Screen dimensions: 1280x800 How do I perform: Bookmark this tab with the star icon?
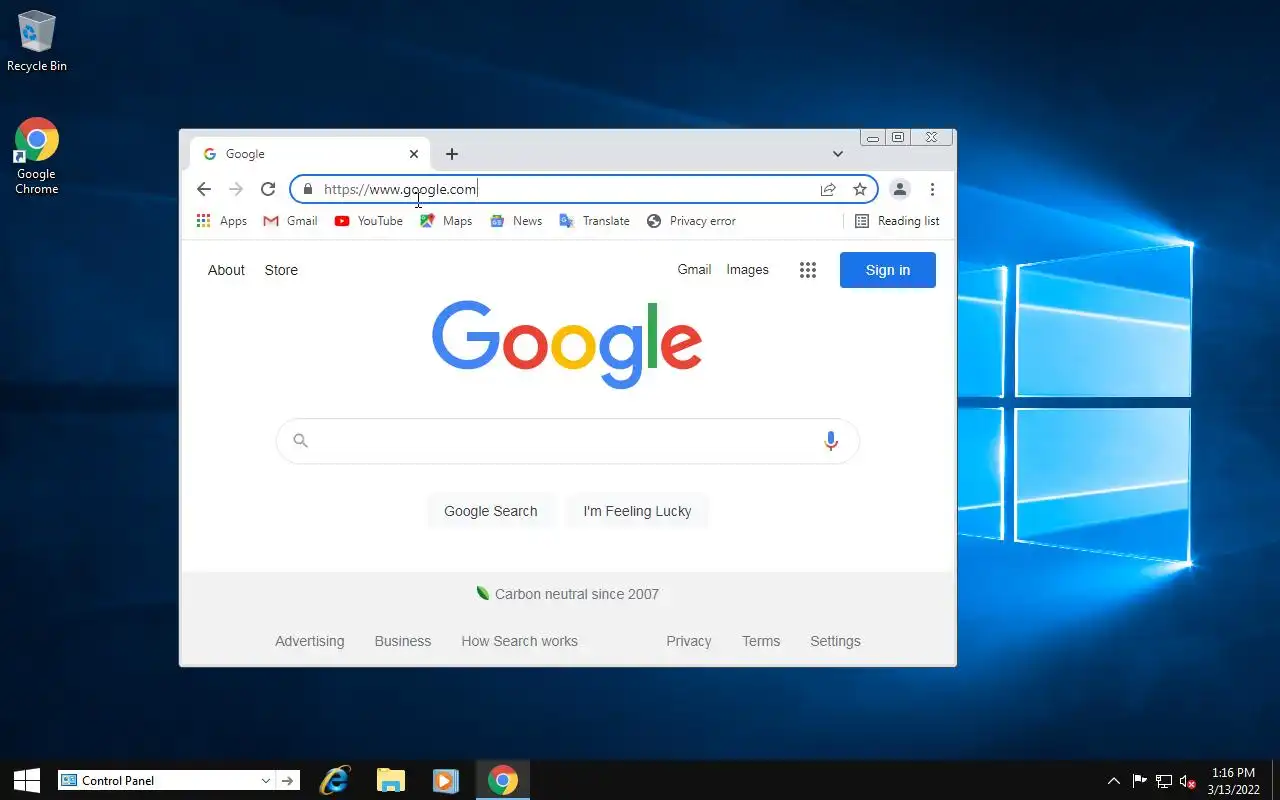coord(859,189)
